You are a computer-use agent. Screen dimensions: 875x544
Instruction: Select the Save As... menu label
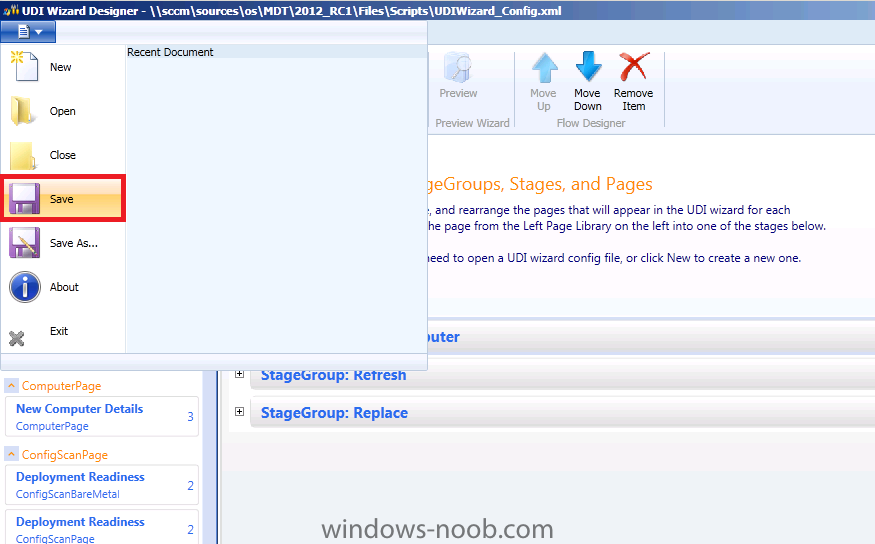74,243
